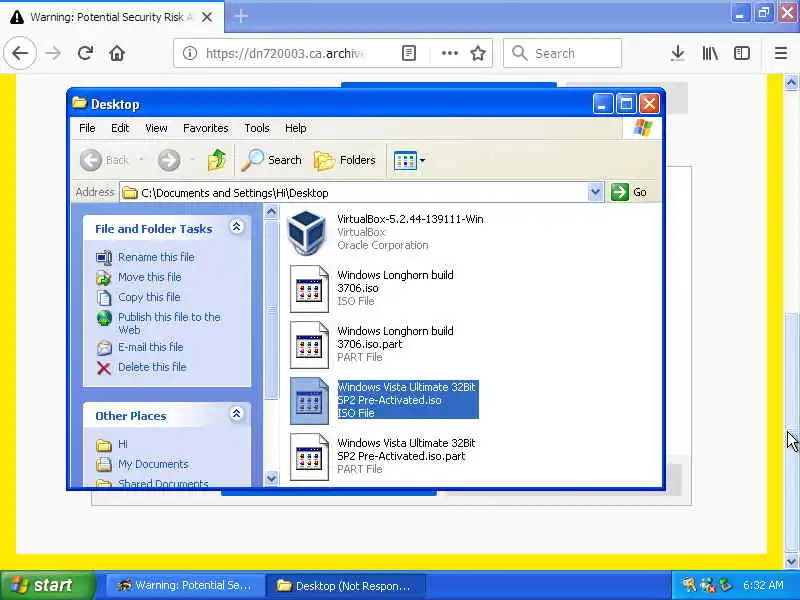The image size is (800, 600).
Task: Switch to Desktop (Not Responding) taskbar button
Action: point(345,585)
